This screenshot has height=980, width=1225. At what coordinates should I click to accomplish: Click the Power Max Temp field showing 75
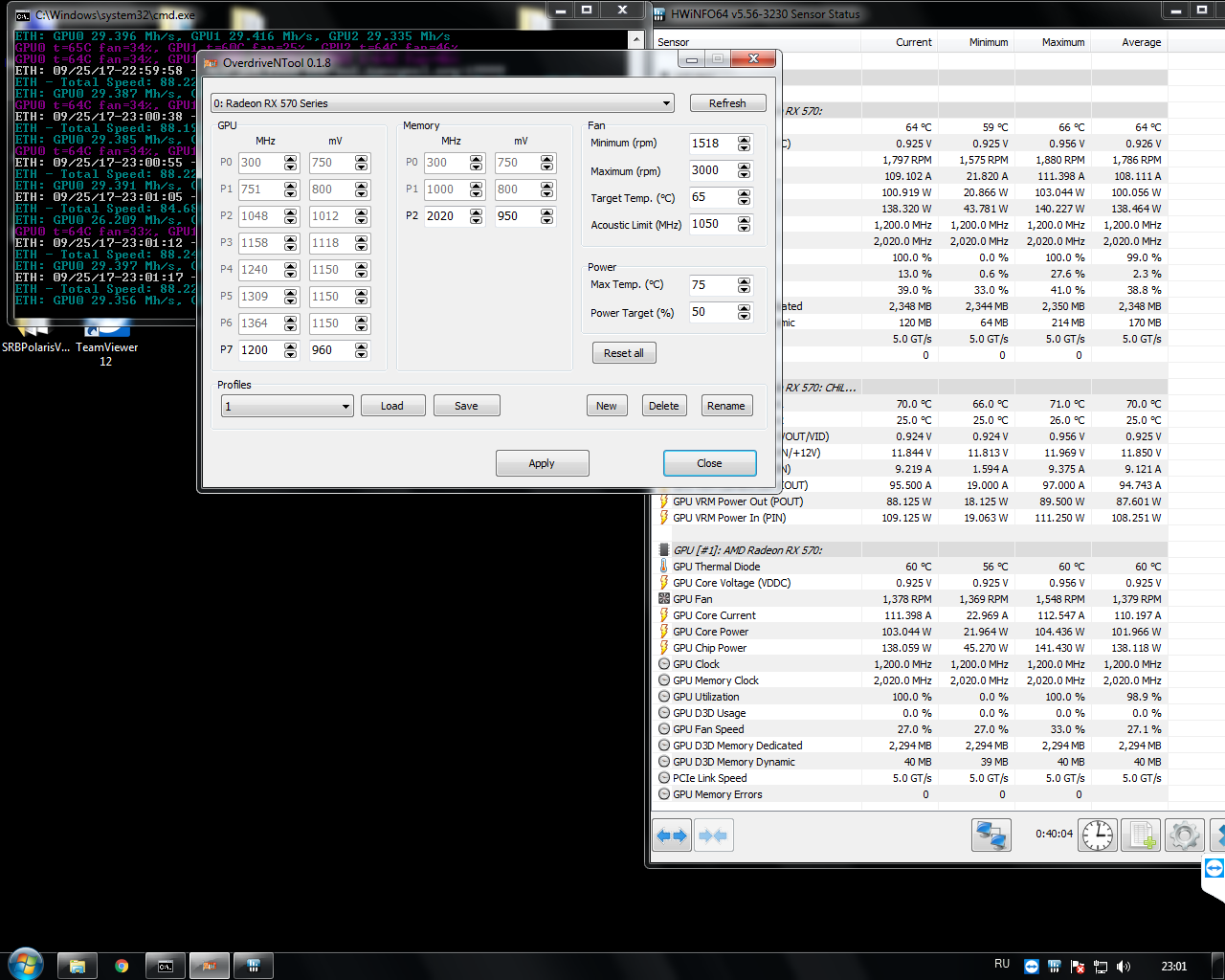pyautogui.click(x=713, y=285)
